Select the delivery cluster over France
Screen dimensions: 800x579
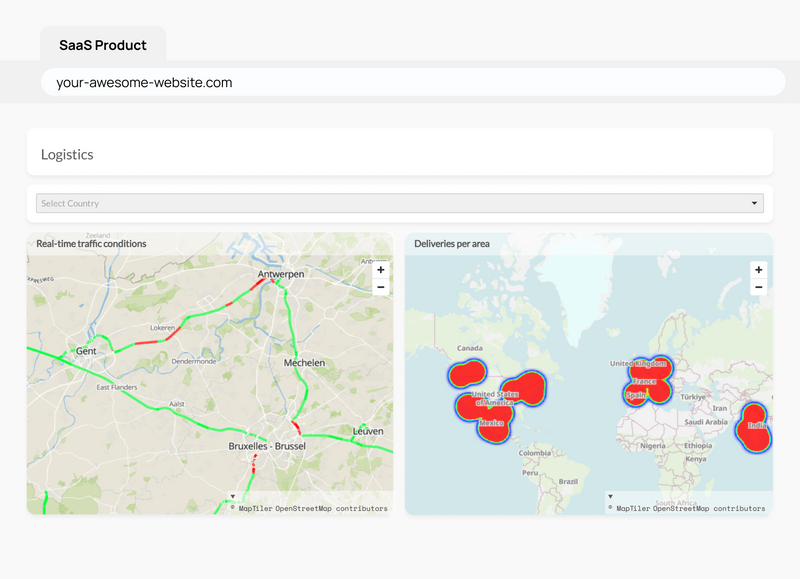646,383
